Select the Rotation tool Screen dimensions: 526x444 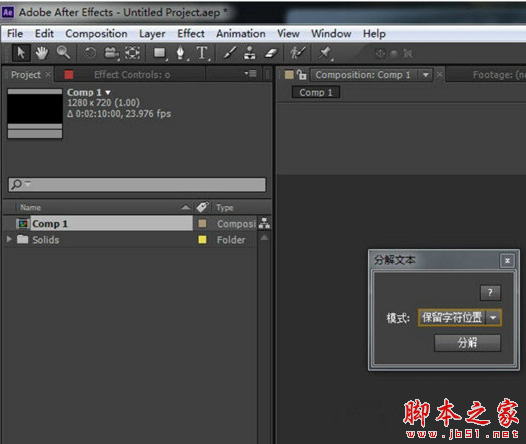coord(90,53)
